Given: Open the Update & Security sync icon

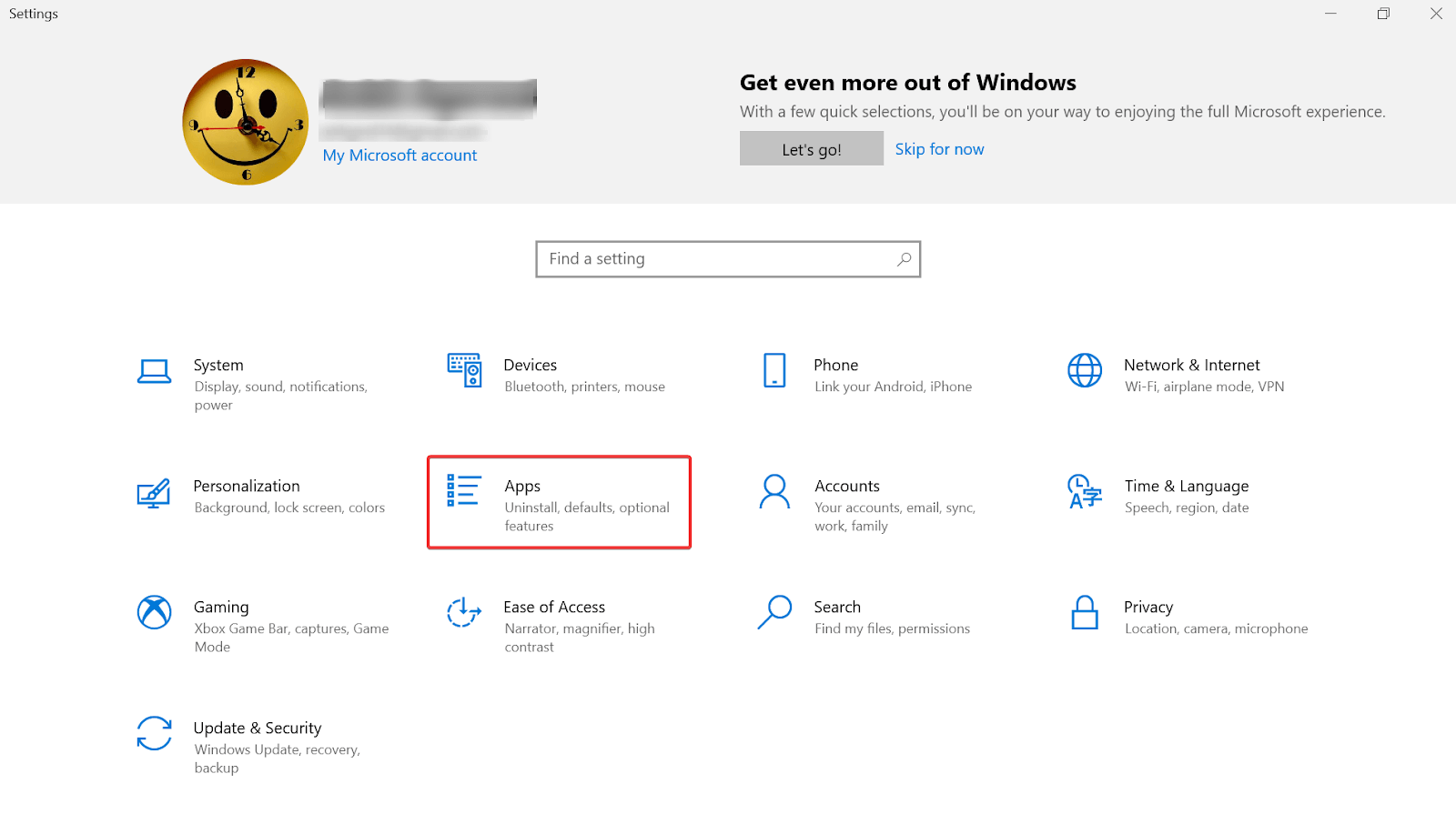Looking at the screenshot, I should pyautogui.click(x=154, y=733).
